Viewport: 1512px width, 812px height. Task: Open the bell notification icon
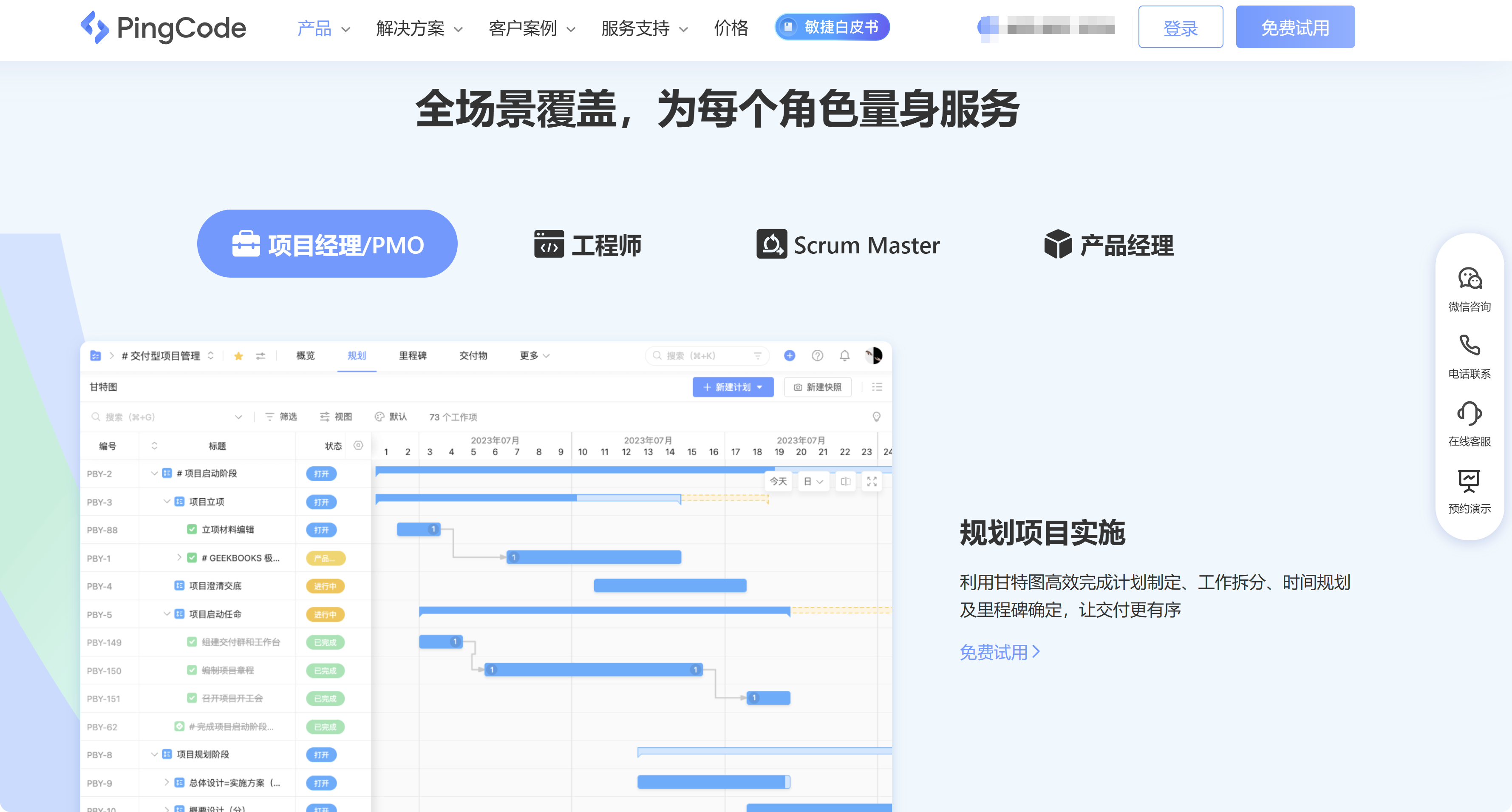[x=845, y=355]
